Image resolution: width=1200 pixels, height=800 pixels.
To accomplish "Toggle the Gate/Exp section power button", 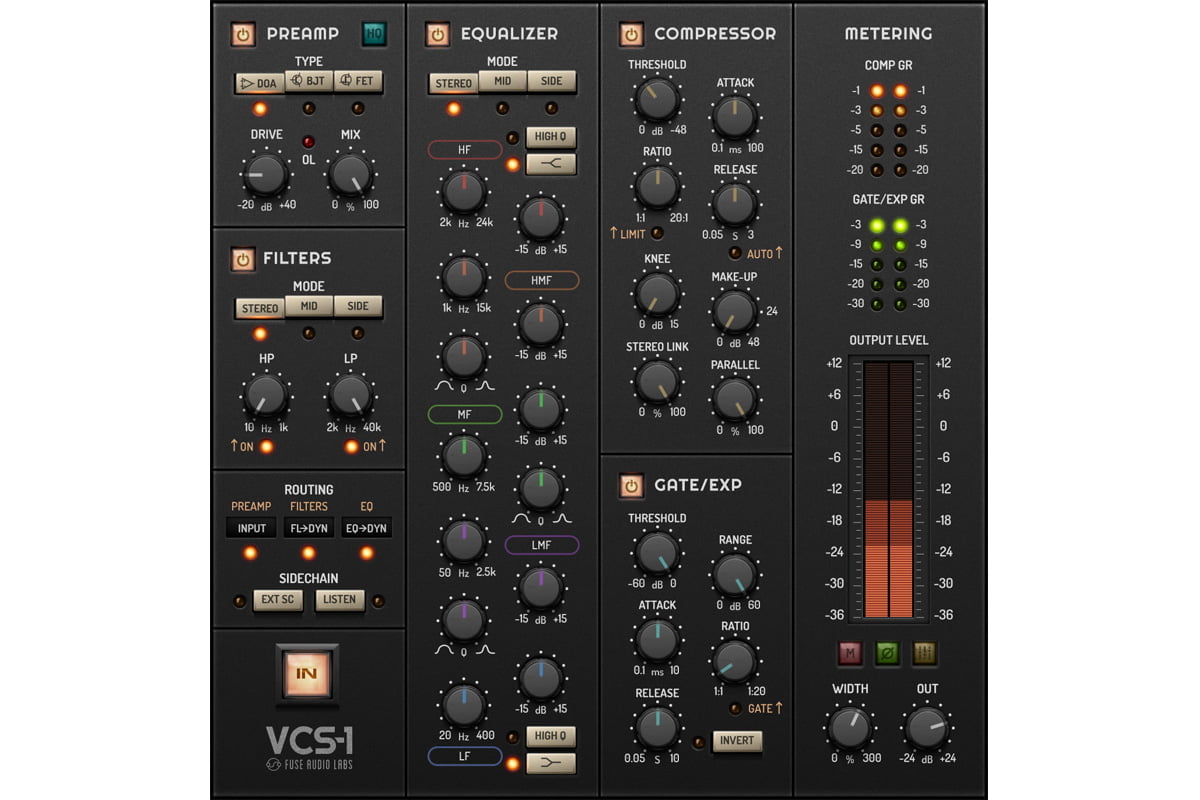I will tap(631, 486).
